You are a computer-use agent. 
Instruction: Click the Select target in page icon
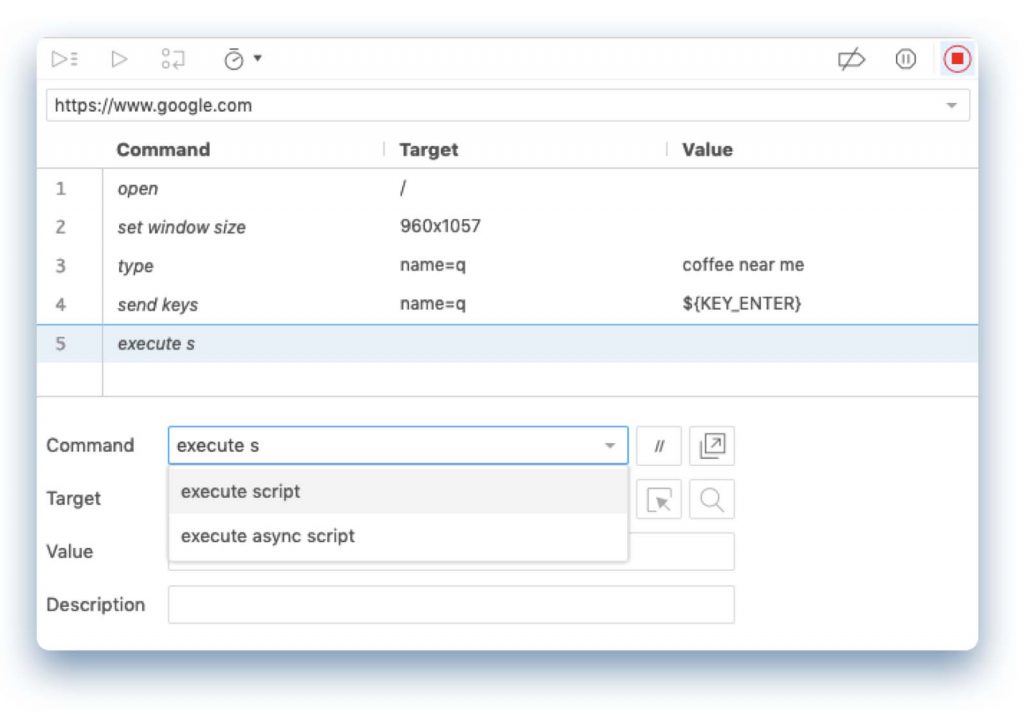(x=659, y=499)
